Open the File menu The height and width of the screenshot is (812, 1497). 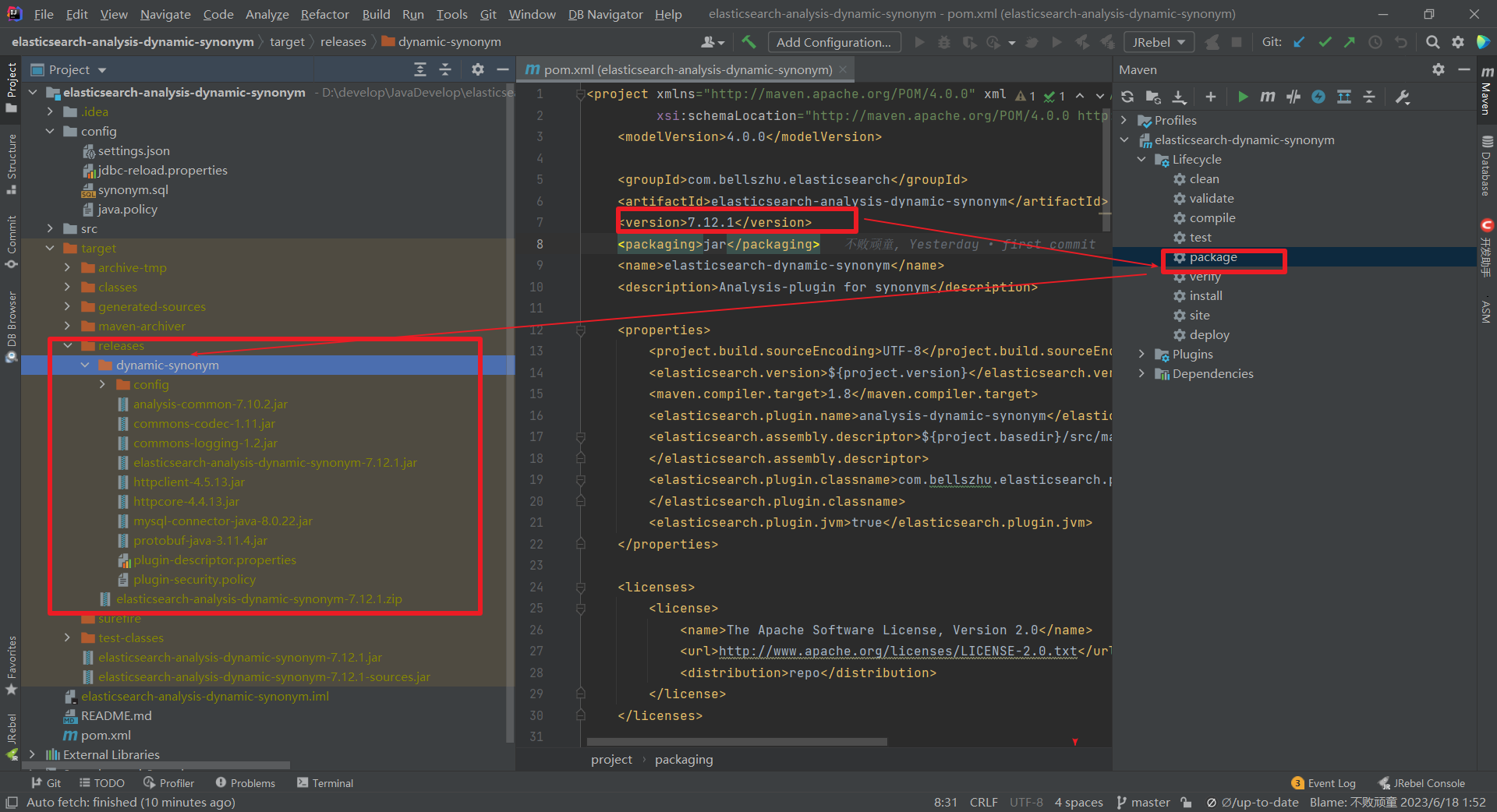click(44, 14)
